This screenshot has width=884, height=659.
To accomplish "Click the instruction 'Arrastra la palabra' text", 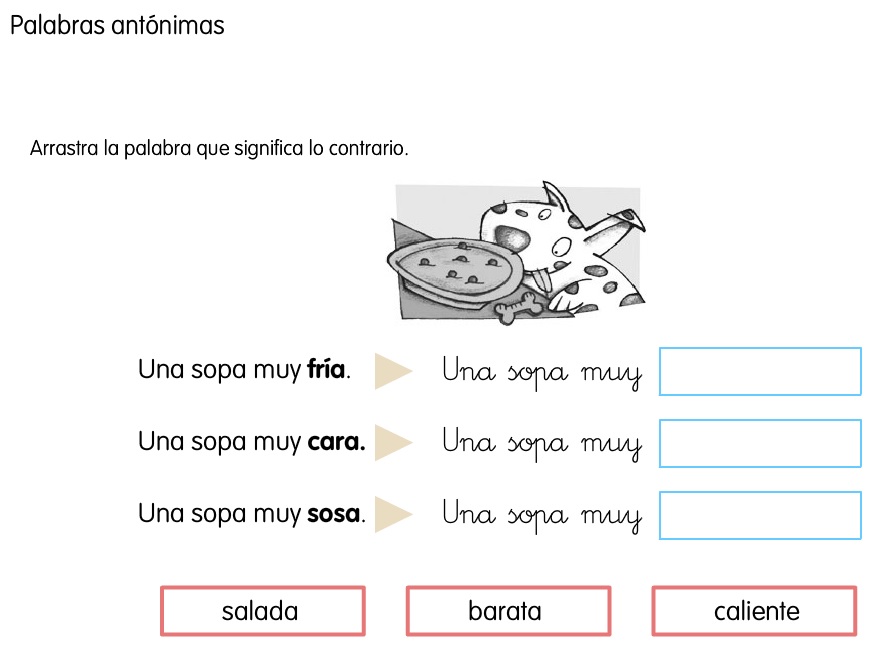I will (x=219, y=148).
